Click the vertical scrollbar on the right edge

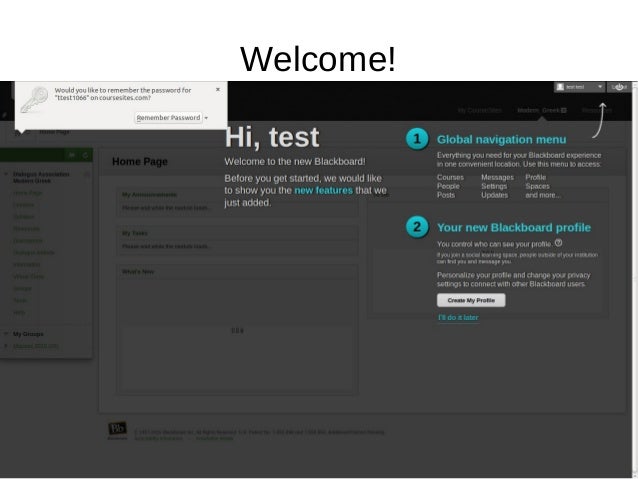click(x=634, y=279)
